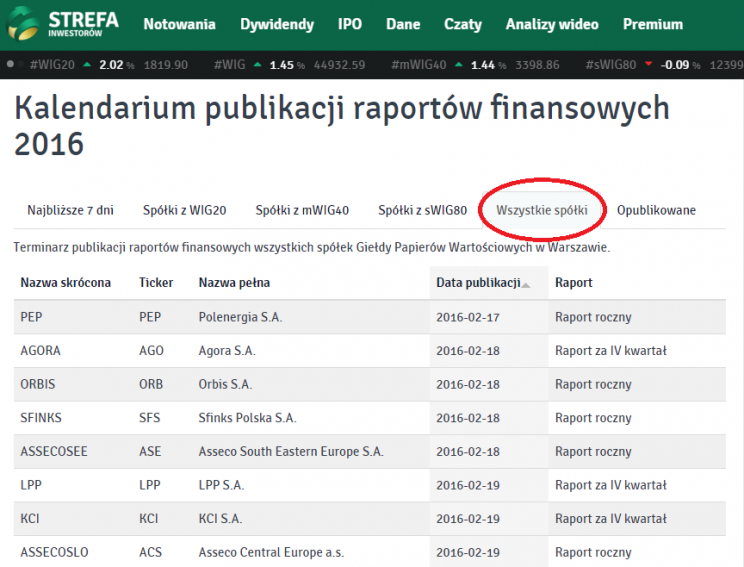
Task: Click Raport roczny in Sfinks row
Action: [x=593, y=418]
